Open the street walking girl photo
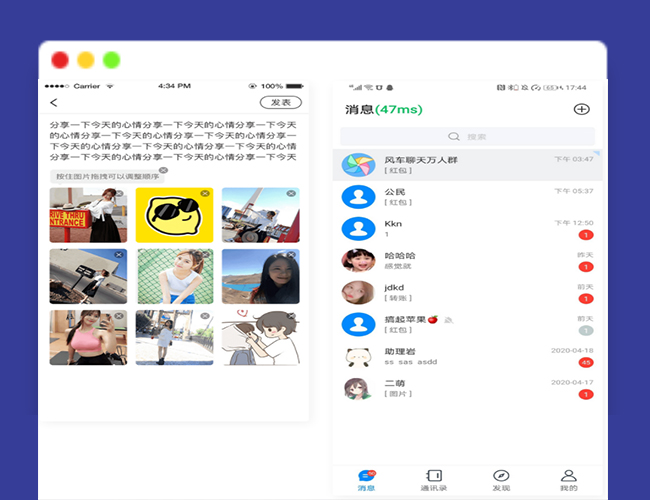Viewport: 650px width, 500px height. pos(175,337)
